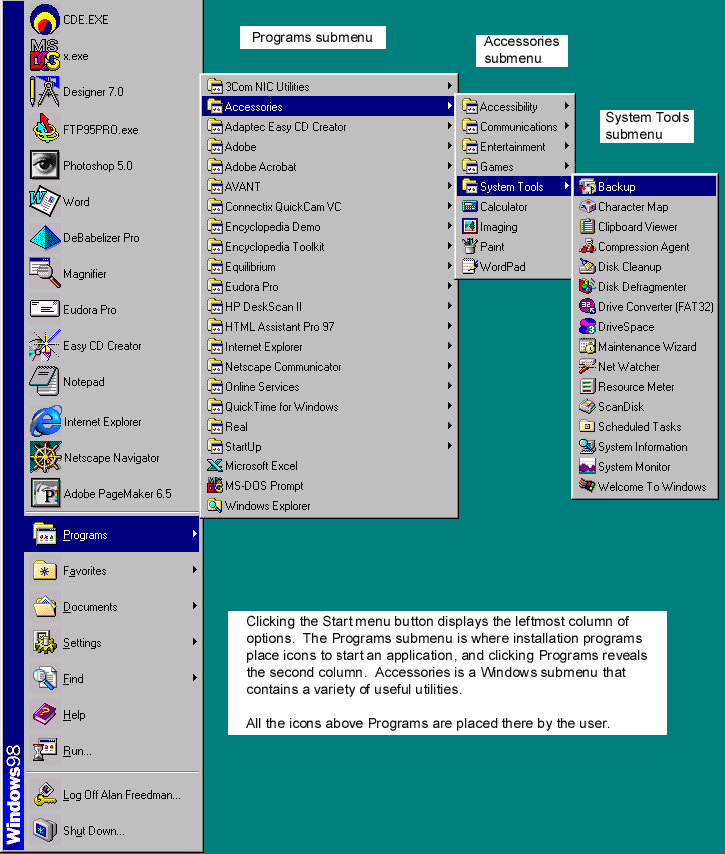This screenshot has height=854, width=725.
Task: Open DeBabelizer Pro pyramid icon
Action: coord(45,237)
